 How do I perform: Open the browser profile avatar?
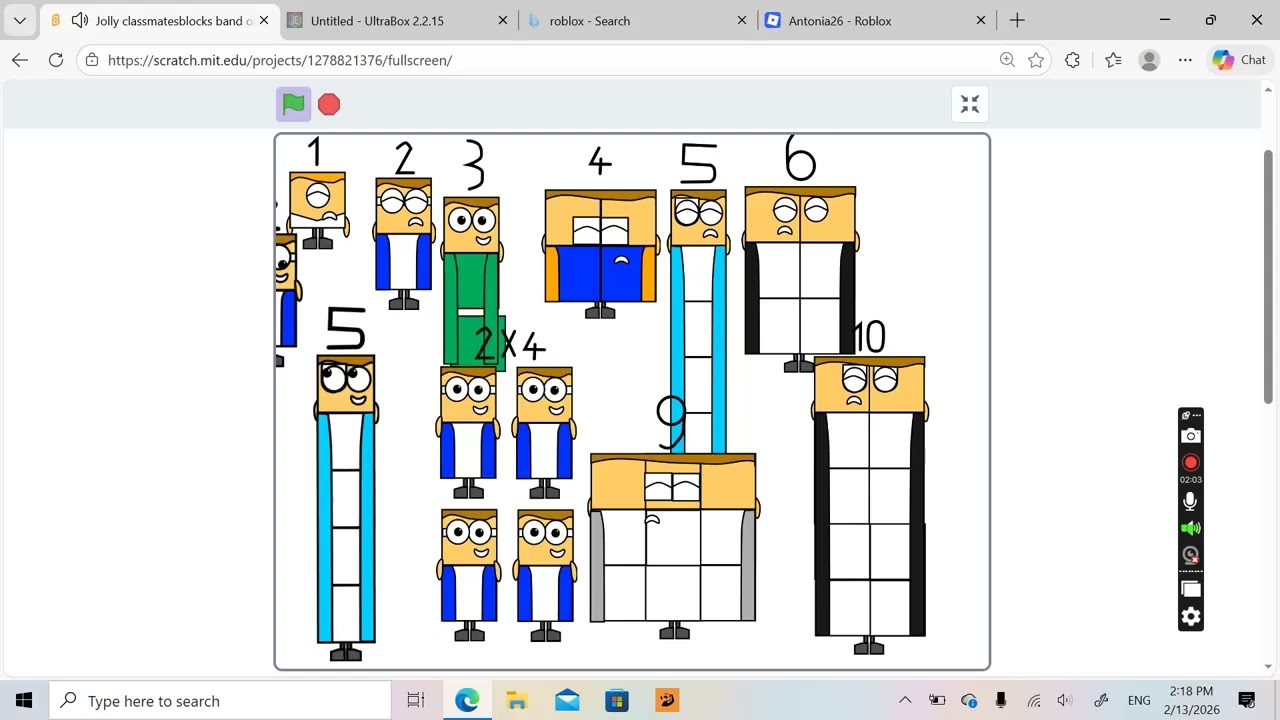[1149, 60]
